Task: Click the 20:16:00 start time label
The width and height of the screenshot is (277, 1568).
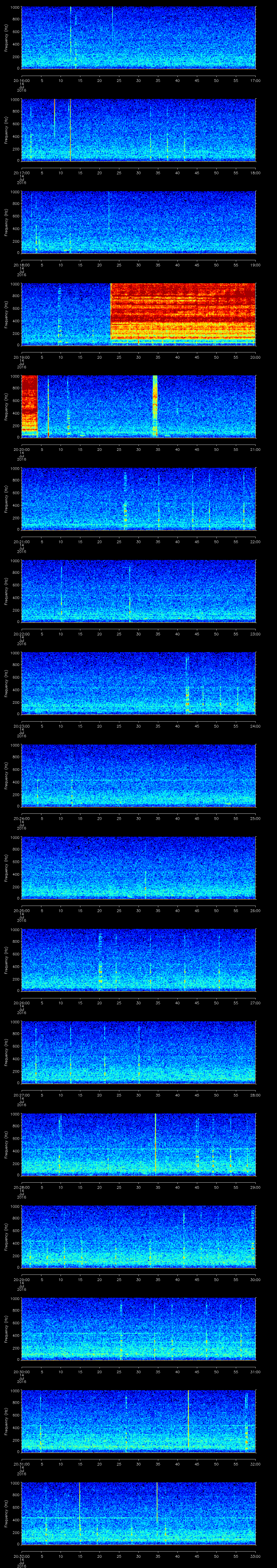Action: [x=21, y=80]
